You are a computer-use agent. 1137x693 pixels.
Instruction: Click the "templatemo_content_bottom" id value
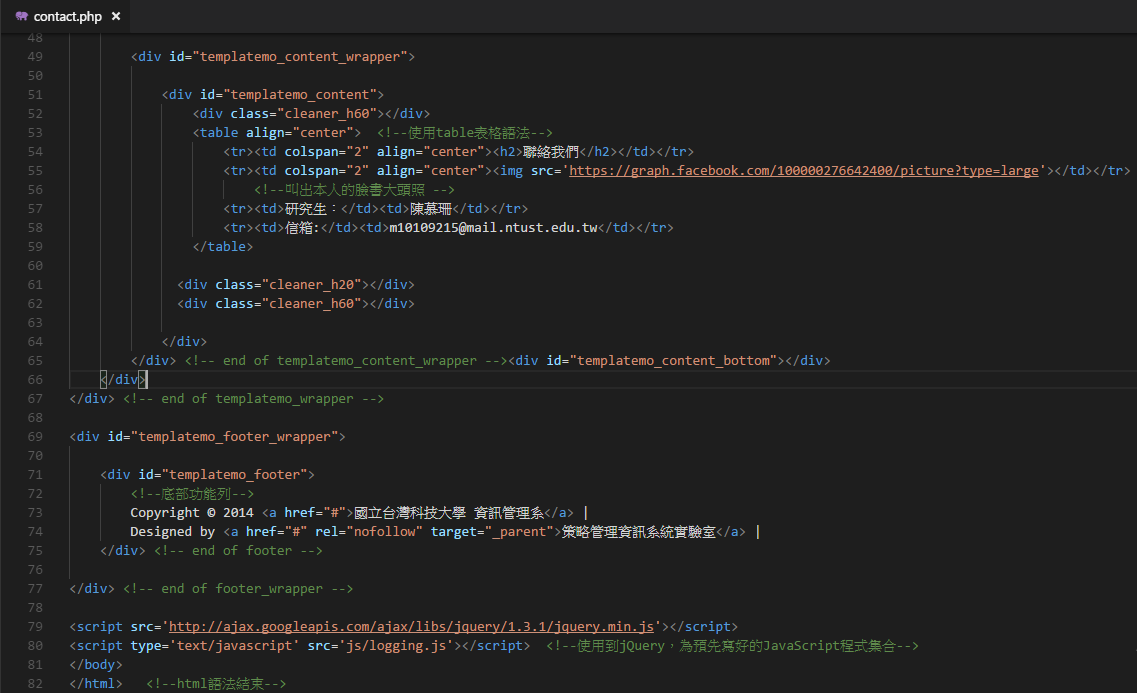point(673,361)
